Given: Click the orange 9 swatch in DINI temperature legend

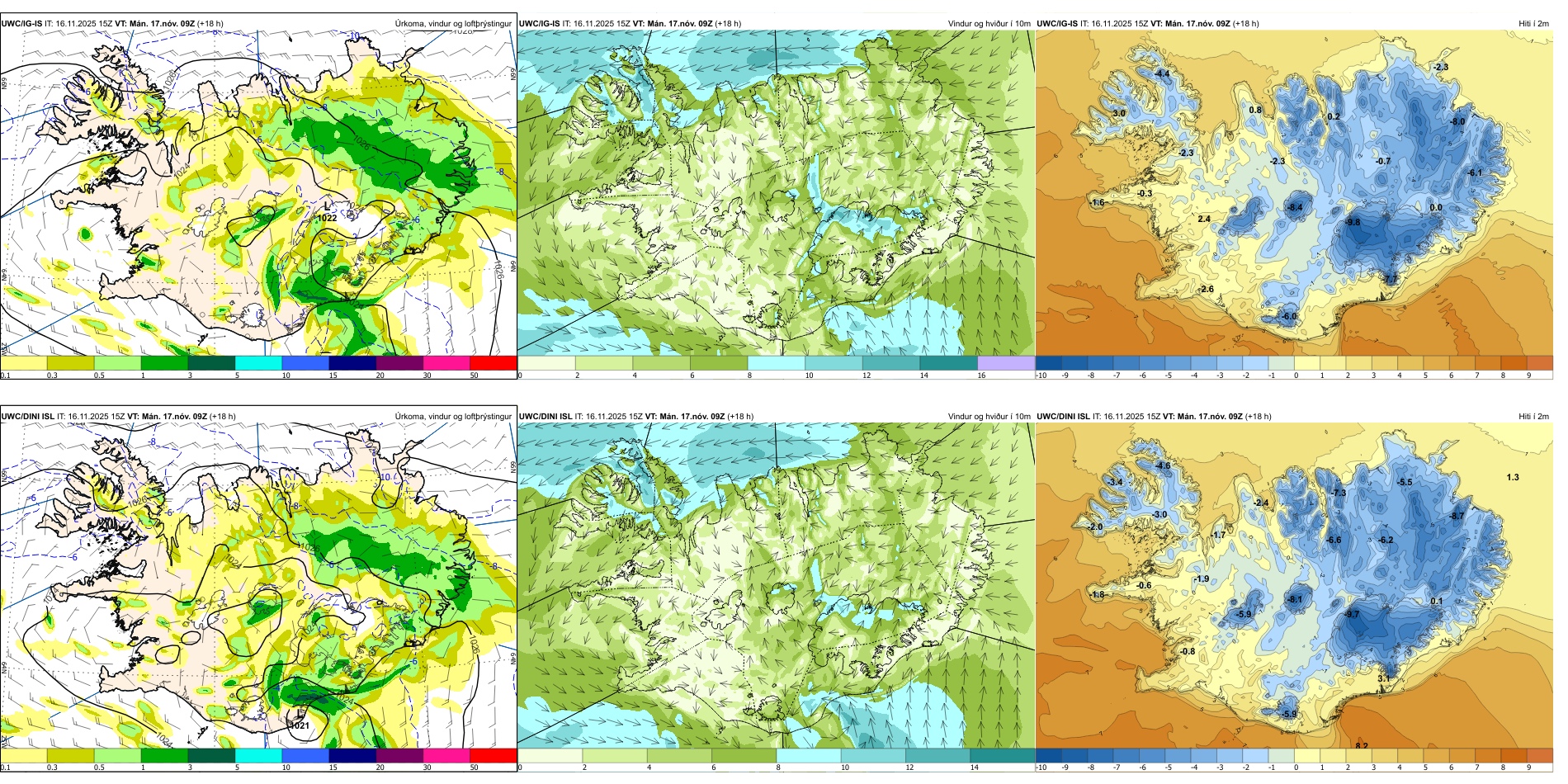Looking at the screenshot, I should coord(1540,755).
